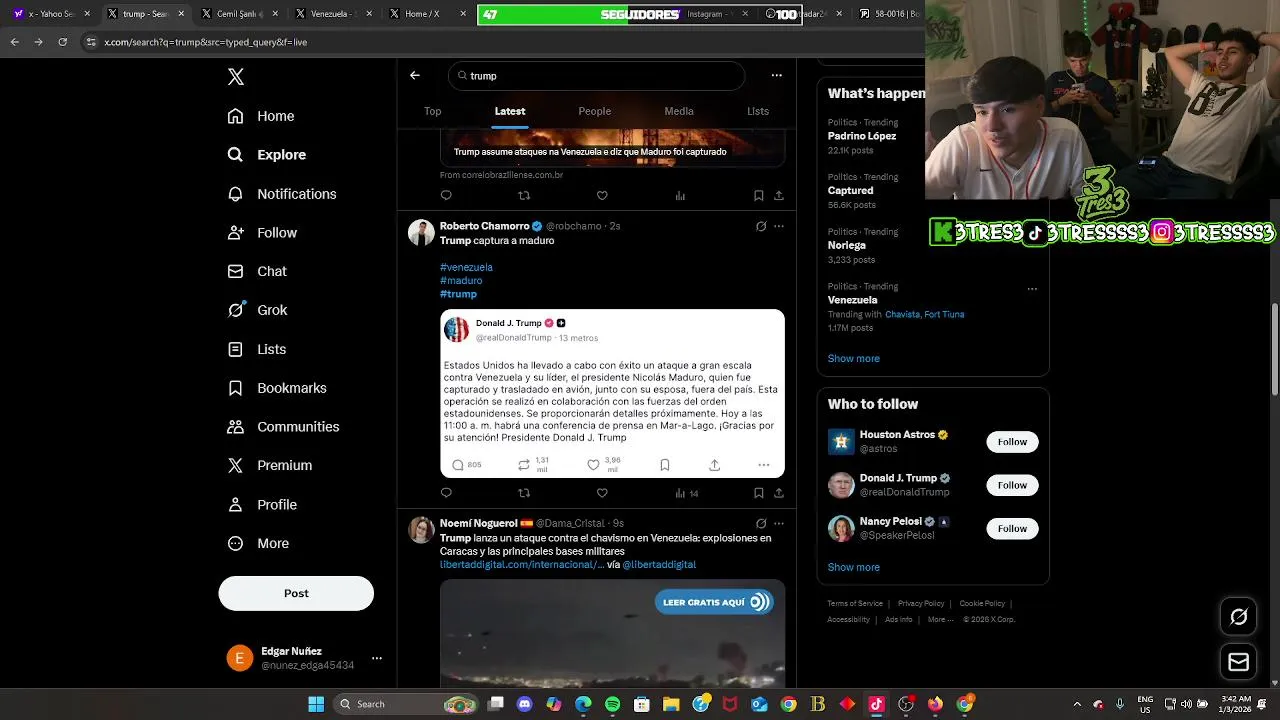The height and width of the screenshot is (720, 1280).
Task: Reply to Roberto Chamorro's post
Action: coord(446,493)
